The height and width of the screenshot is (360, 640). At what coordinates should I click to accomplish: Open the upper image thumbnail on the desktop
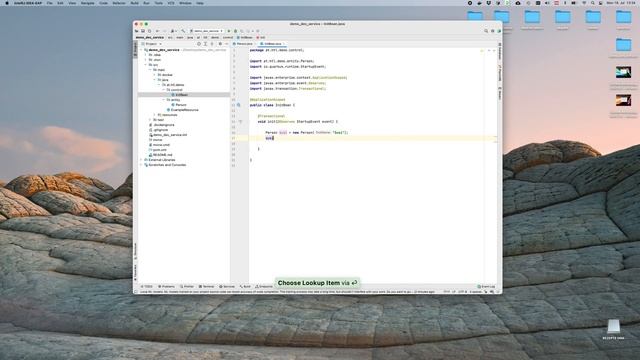click(x=623, y=72)
